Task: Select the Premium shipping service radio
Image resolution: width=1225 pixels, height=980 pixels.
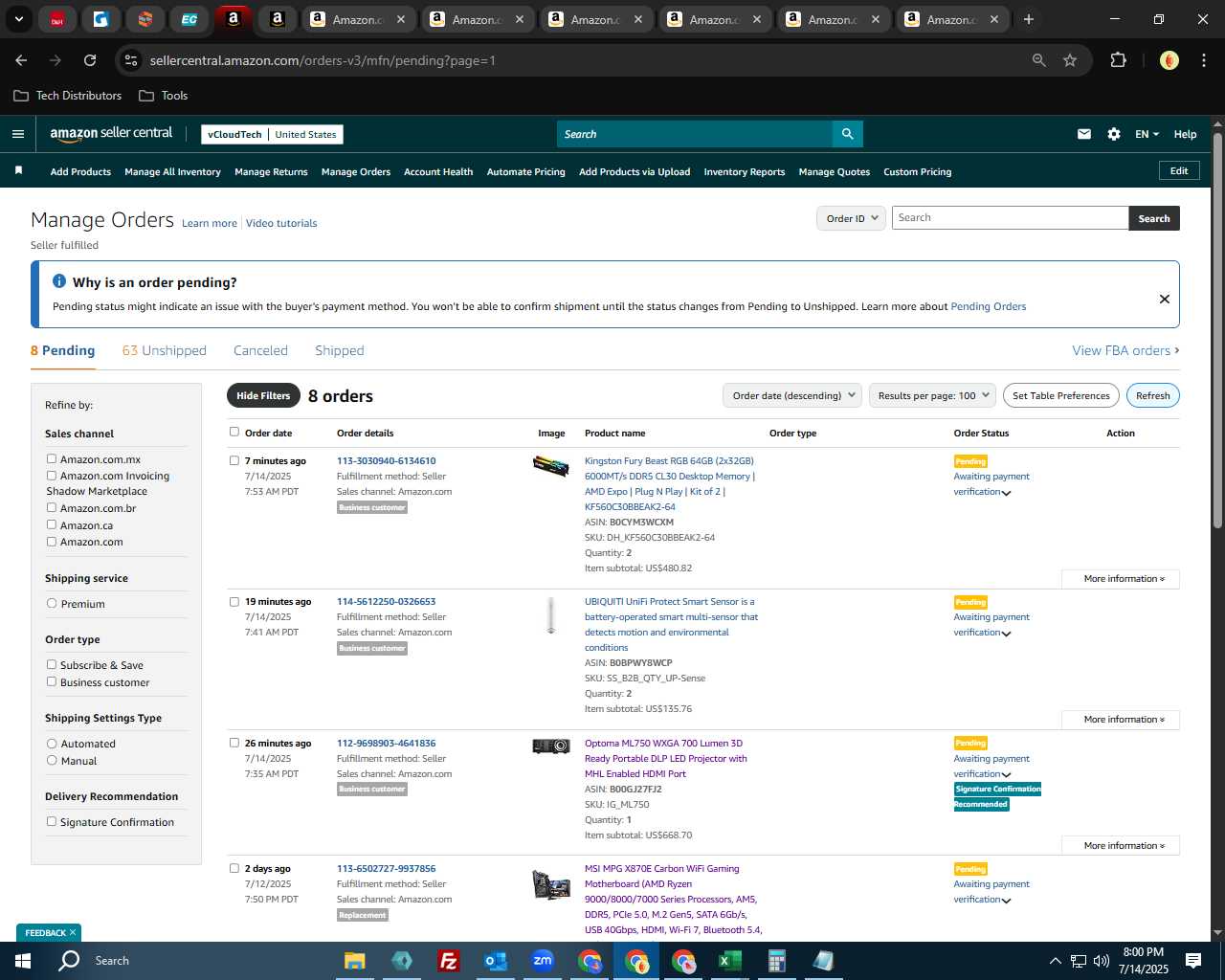Action: (52, 603)
